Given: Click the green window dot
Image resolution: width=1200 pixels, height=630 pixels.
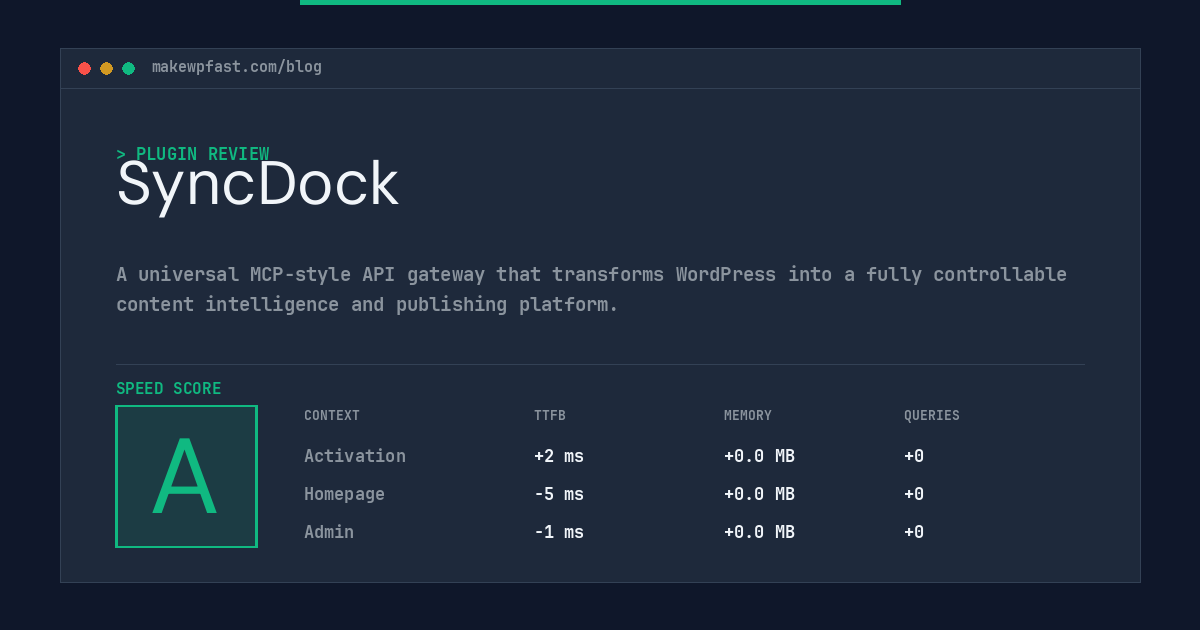Looking at the screenshot, I should [128, 68].
